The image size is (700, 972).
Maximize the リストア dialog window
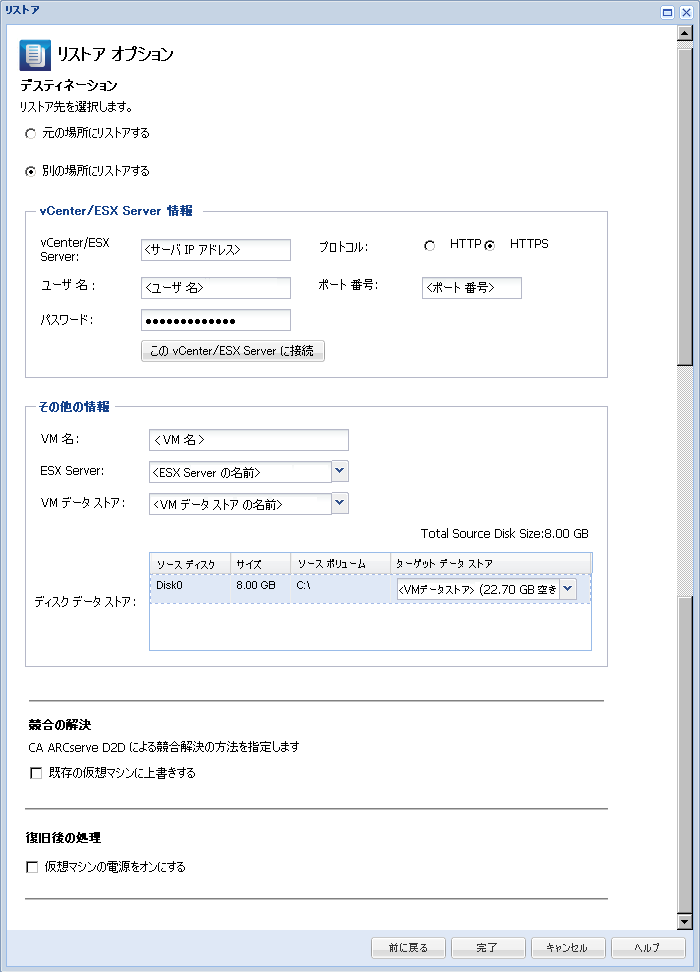point(667,12)
